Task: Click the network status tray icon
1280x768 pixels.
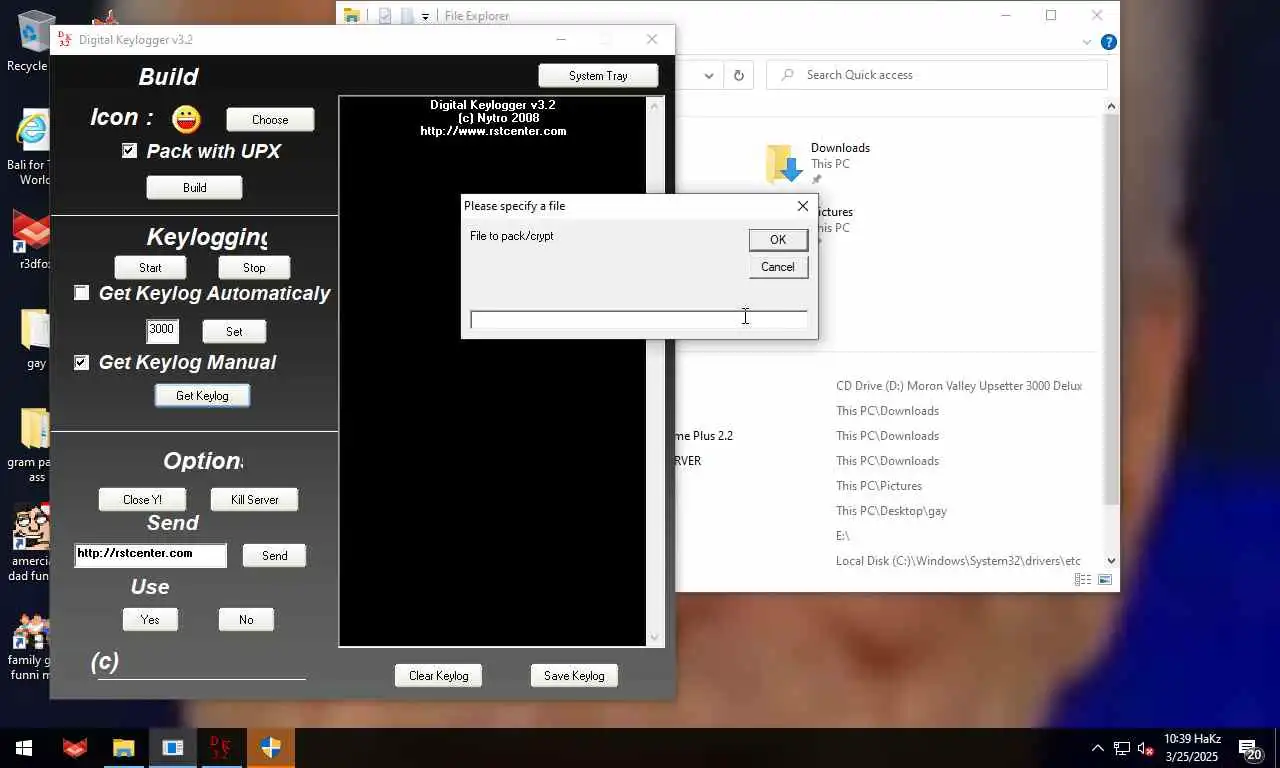Action: pos(1122,748)
